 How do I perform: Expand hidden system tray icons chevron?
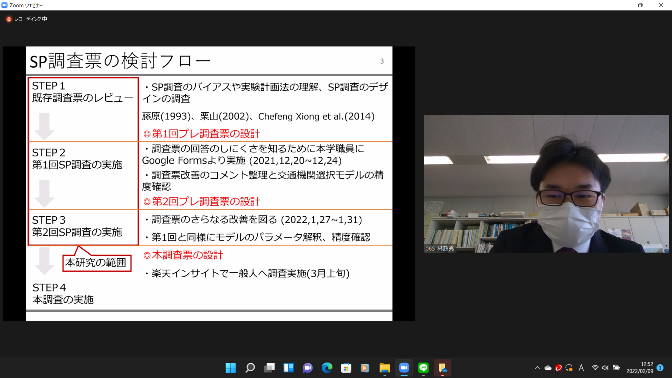click(537, 368)
